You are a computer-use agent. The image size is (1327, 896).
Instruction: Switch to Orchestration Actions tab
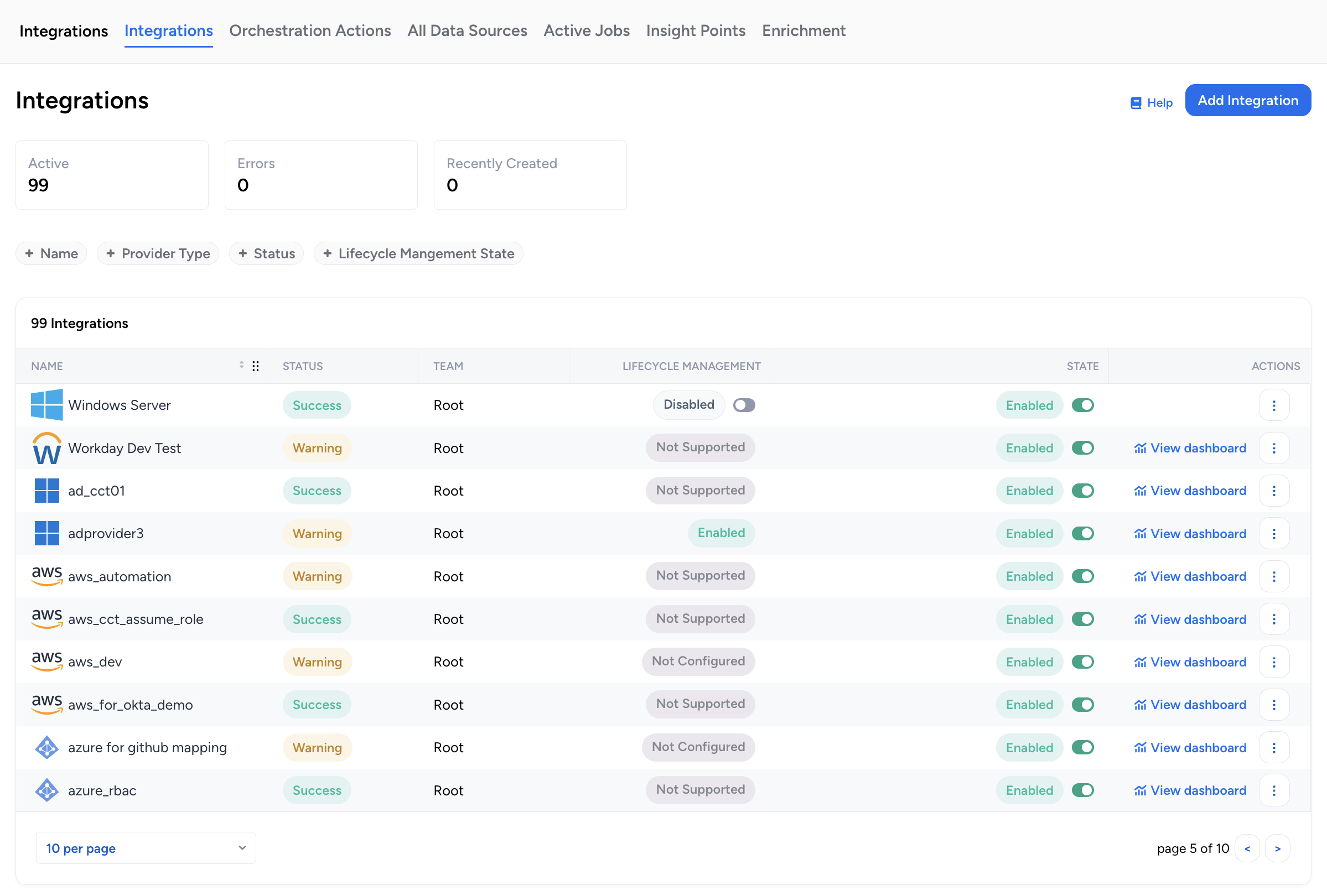click(x=310, y=31)
